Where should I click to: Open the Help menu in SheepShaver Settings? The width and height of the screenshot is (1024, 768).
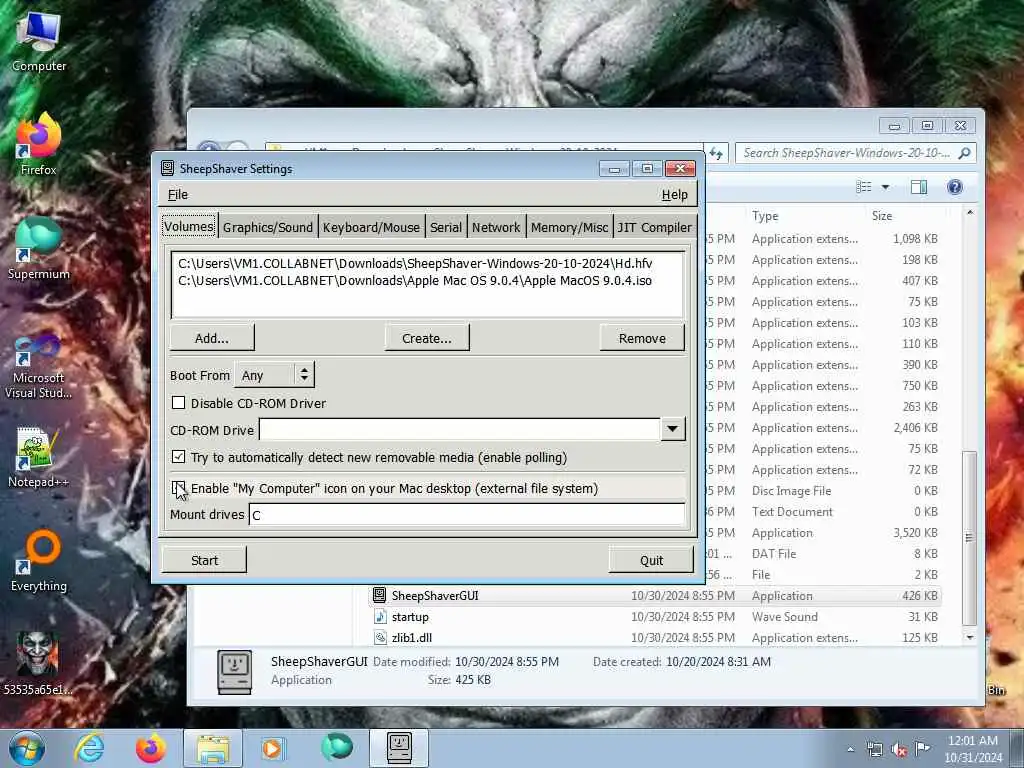(x=675, y=195)
